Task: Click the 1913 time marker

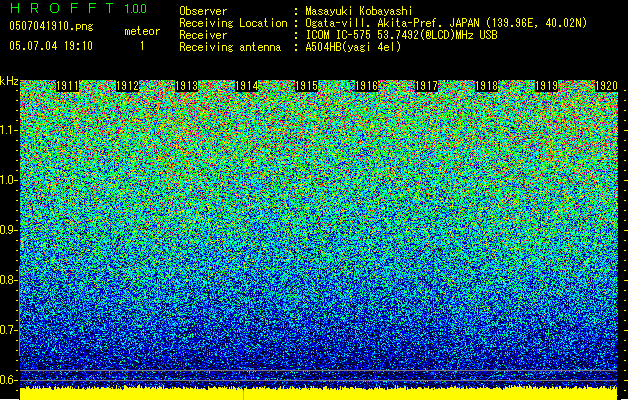Action: pyautogui.click(x=187, y=86)
